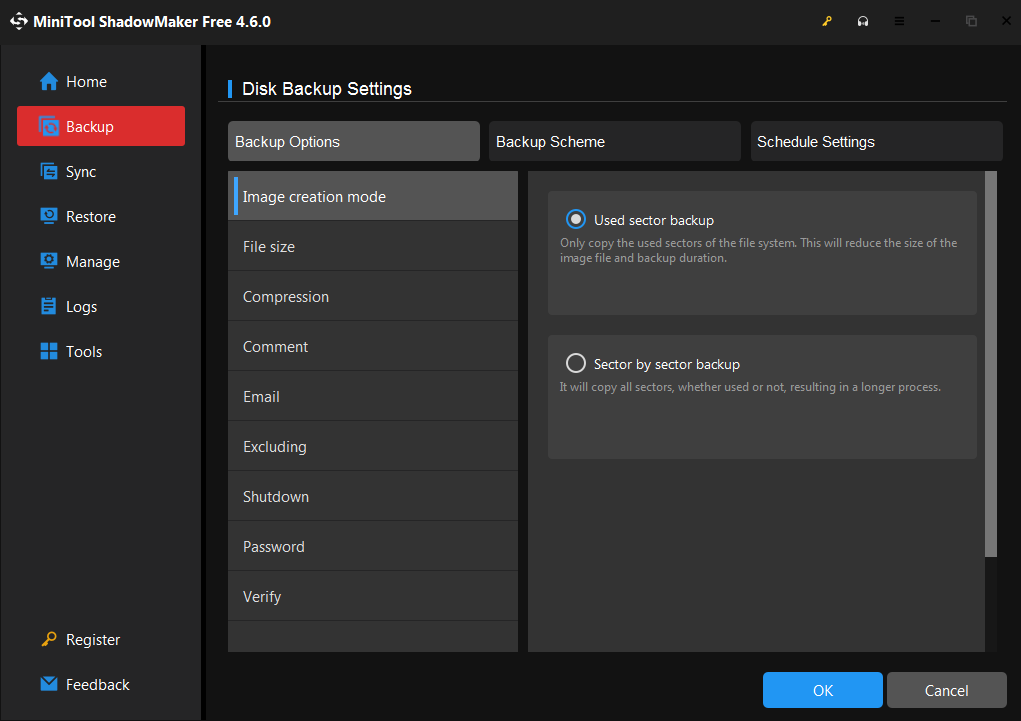1021x721 pixels.
Task: Open Compression settings
Action: click(373, 296)
